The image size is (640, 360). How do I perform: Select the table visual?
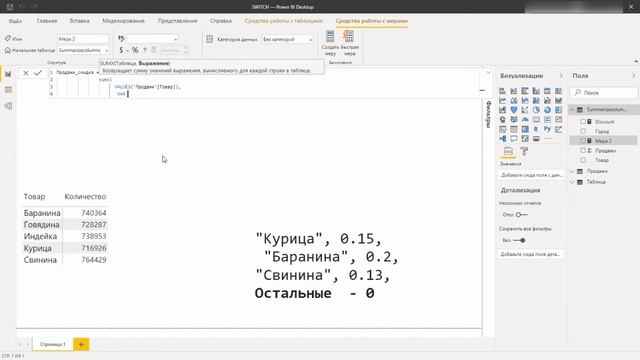(x=513, y=129)
